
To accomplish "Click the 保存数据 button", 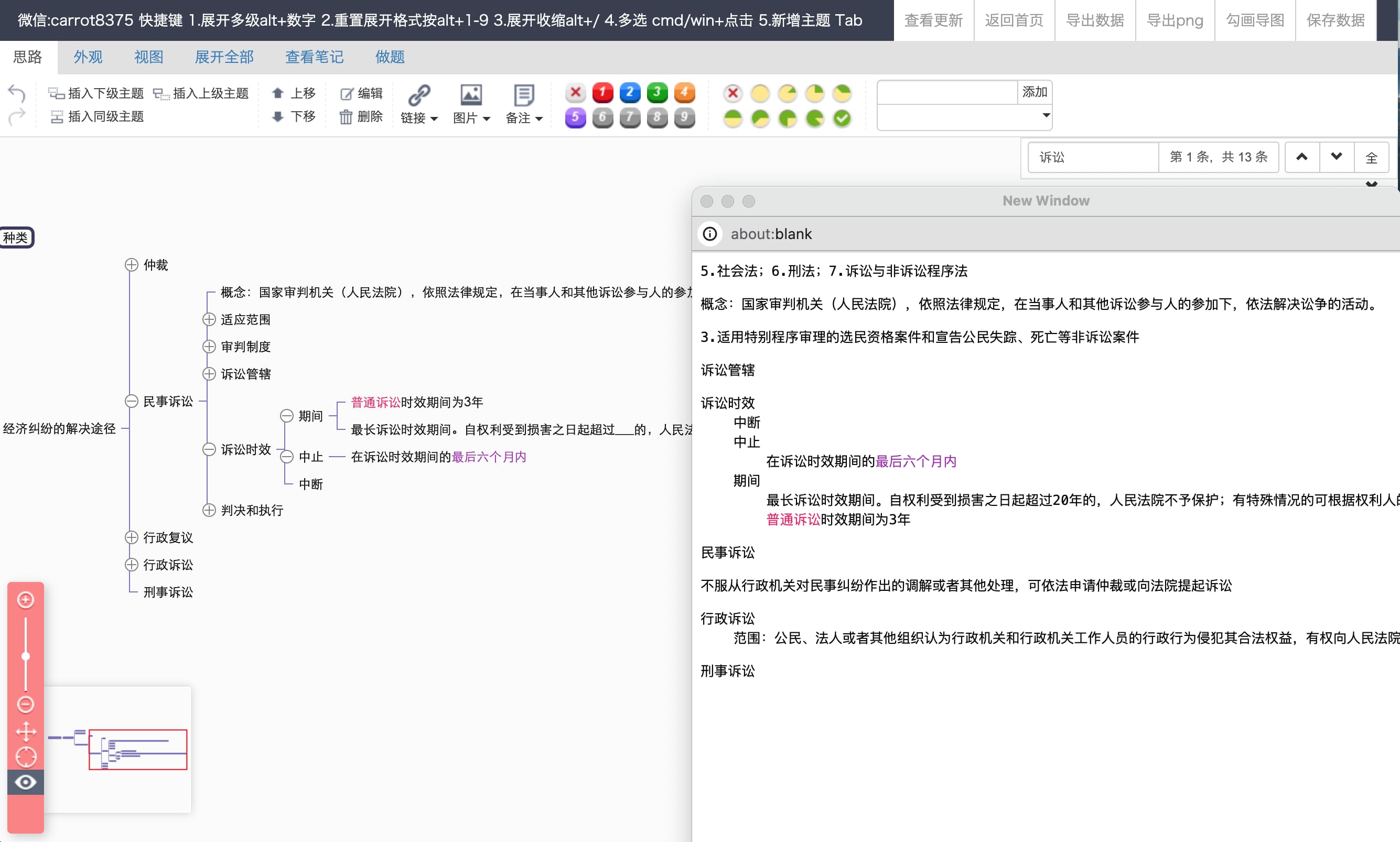I will tap(1336, 20).
